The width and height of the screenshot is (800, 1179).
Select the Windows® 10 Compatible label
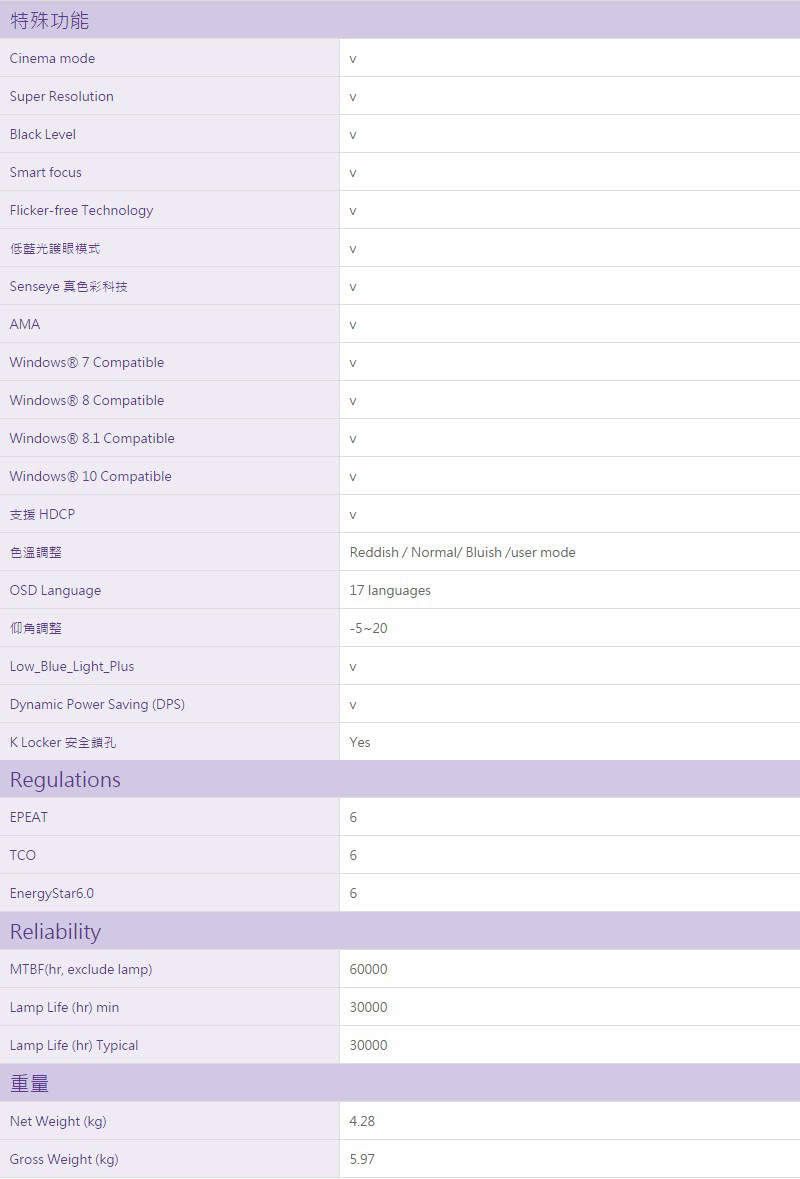tap(90, 476)
